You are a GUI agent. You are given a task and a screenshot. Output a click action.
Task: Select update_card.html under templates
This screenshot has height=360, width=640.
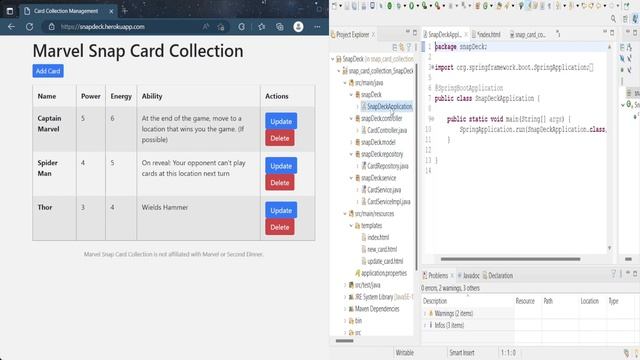[x=382, y=261]
